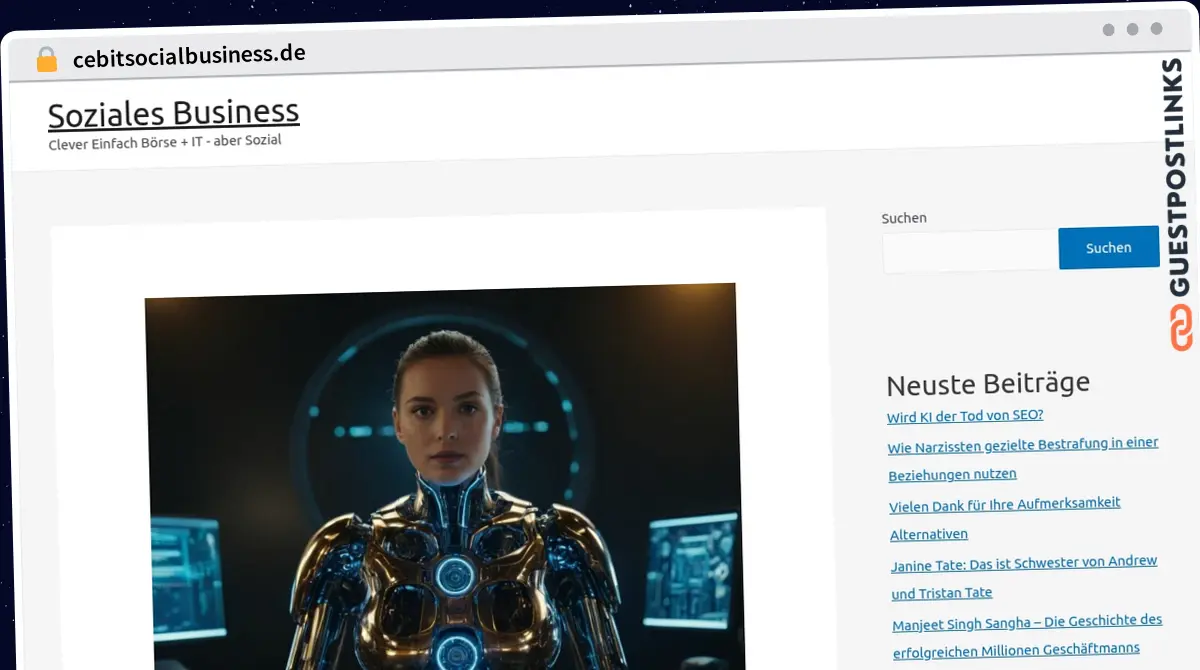Click the "Suchen" label above the search box
Viewport: 1200px width, 670px height.
tap(903, 217)
